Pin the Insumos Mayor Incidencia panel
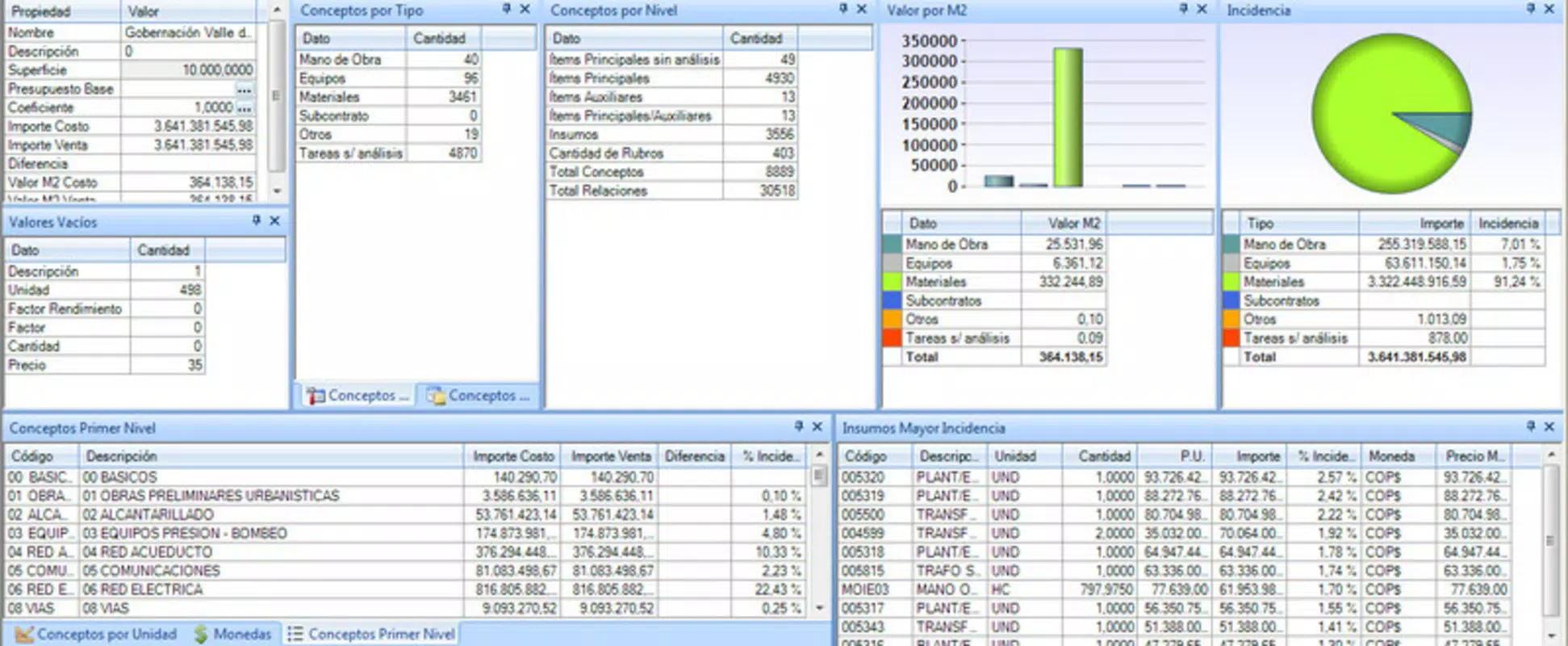 pos(1531,426)
